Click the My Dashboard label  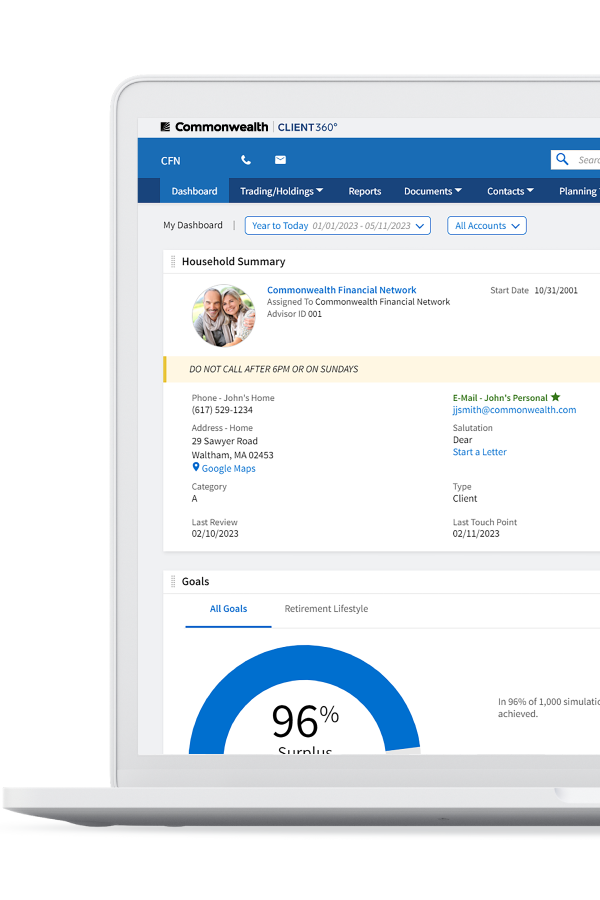click(x=193, y=225)
